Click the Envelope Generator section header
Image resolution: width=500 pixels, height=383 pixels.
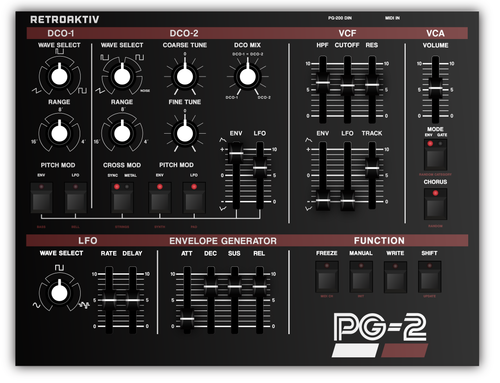coord(223,241)
